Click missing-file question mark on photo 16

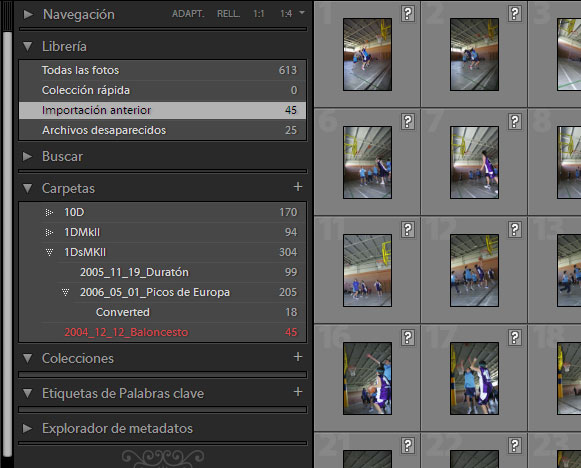[x=408, y=338]
